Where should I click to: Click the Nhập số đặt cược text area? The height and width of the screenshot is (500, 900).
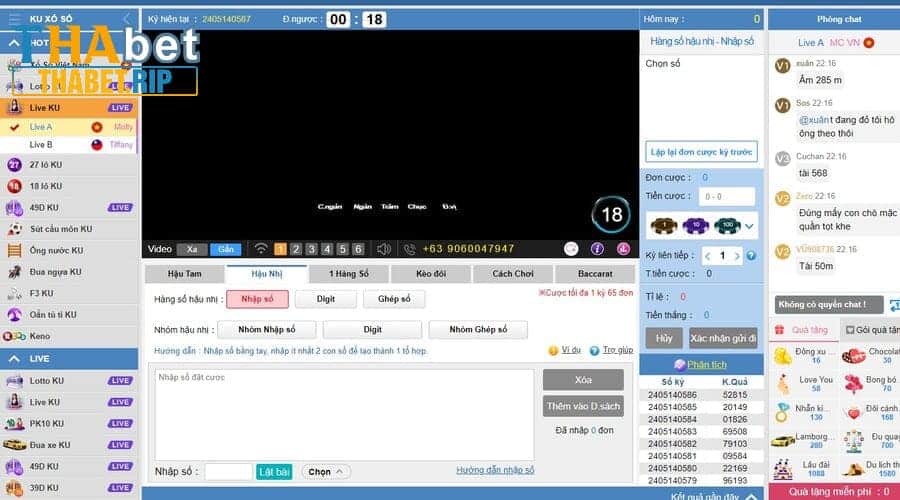pos(344,415)
